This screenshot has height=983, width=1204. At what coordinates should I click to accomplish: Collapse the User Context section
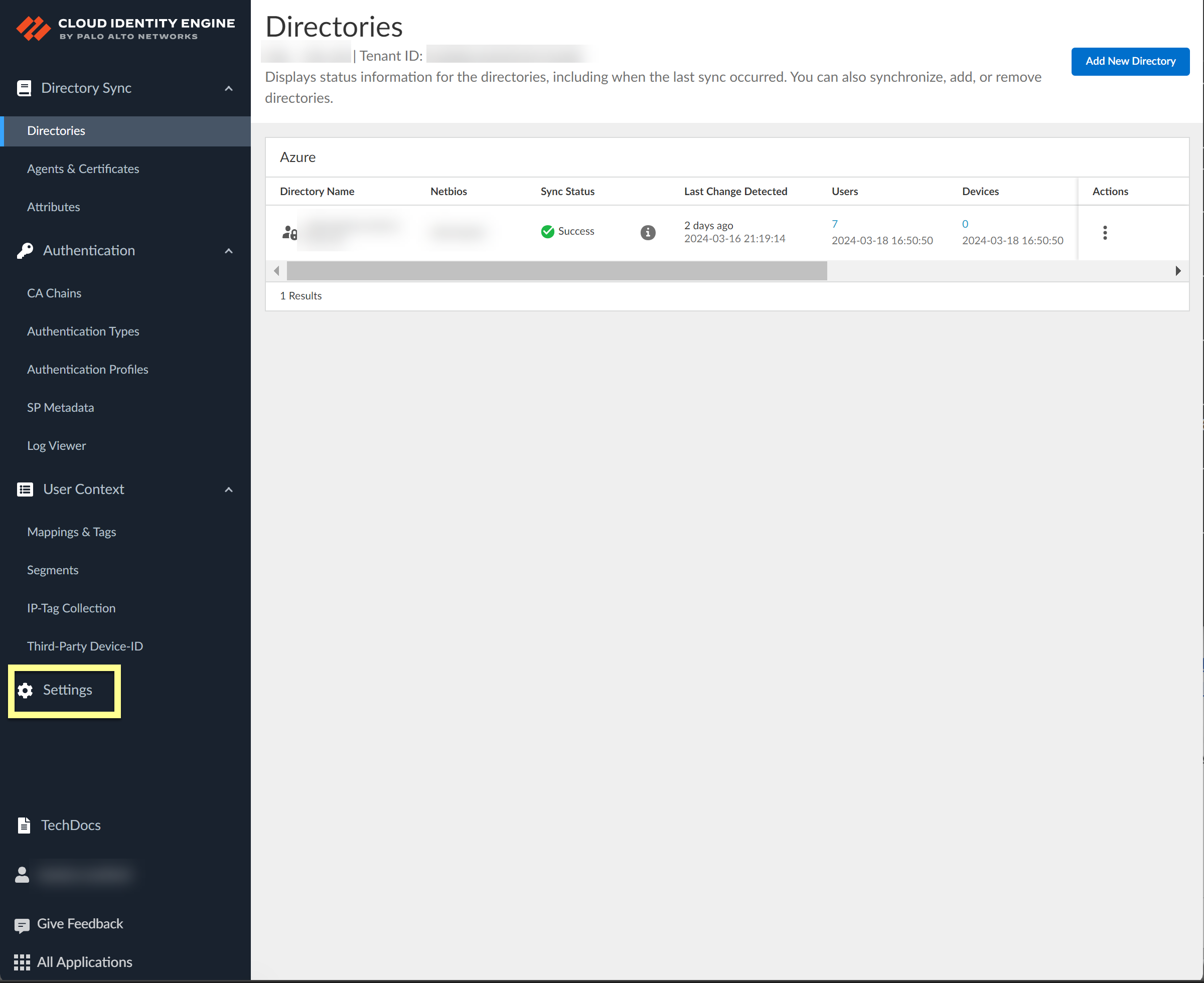pos(229,490)
